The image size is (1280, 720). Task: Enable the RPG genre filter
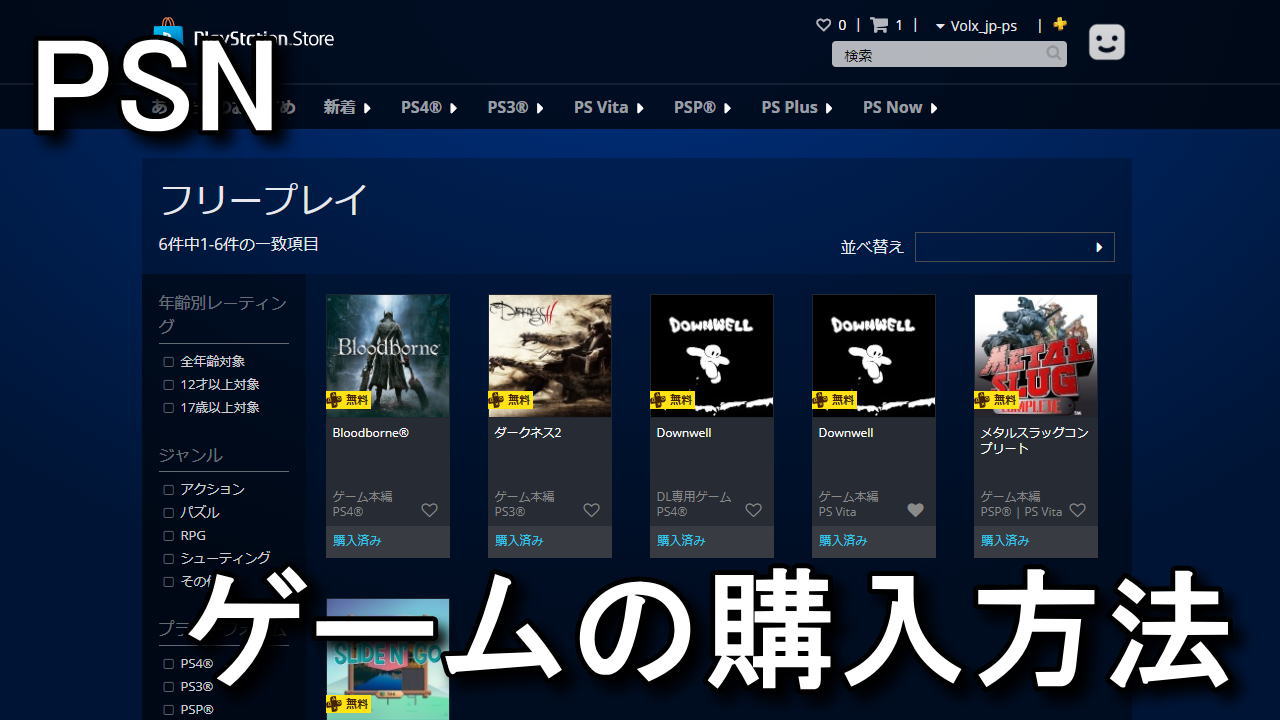tap(169, 536)
